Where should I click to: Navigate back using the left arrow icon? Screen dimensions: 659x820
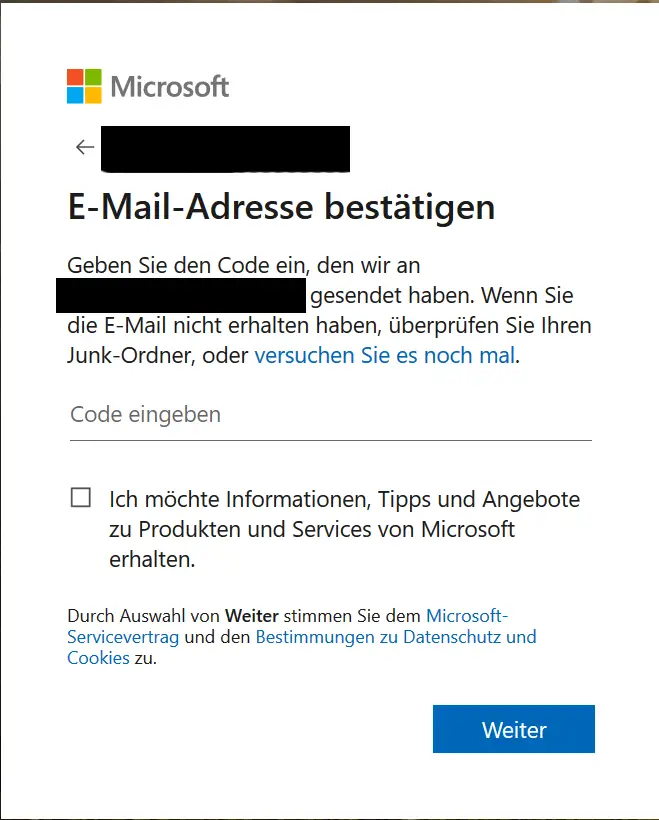pyautogui.click(x=84, y=146)
